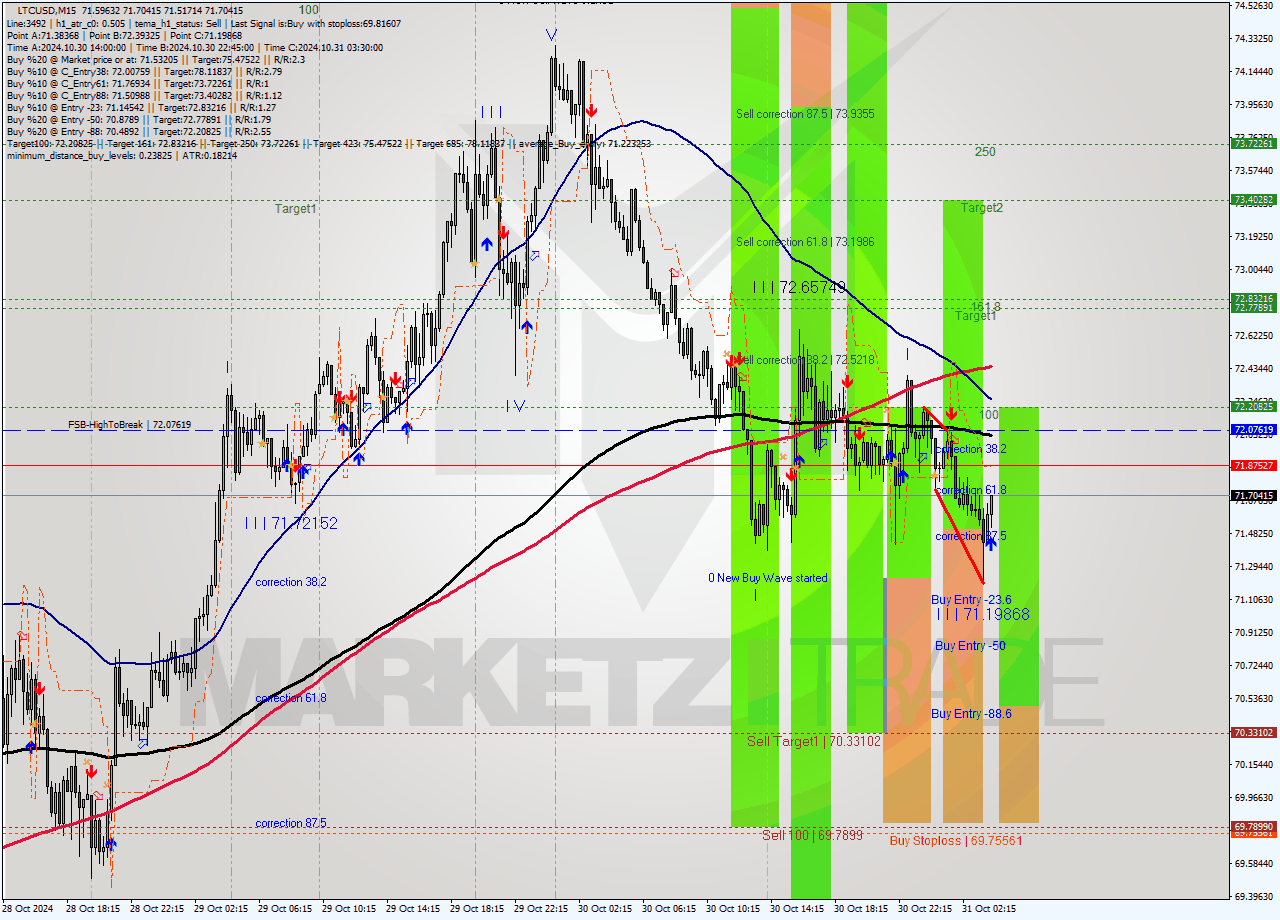Click the '30 Oct 22:15' time label
The width and height of the screenshot is (1280, 920).
924,909
